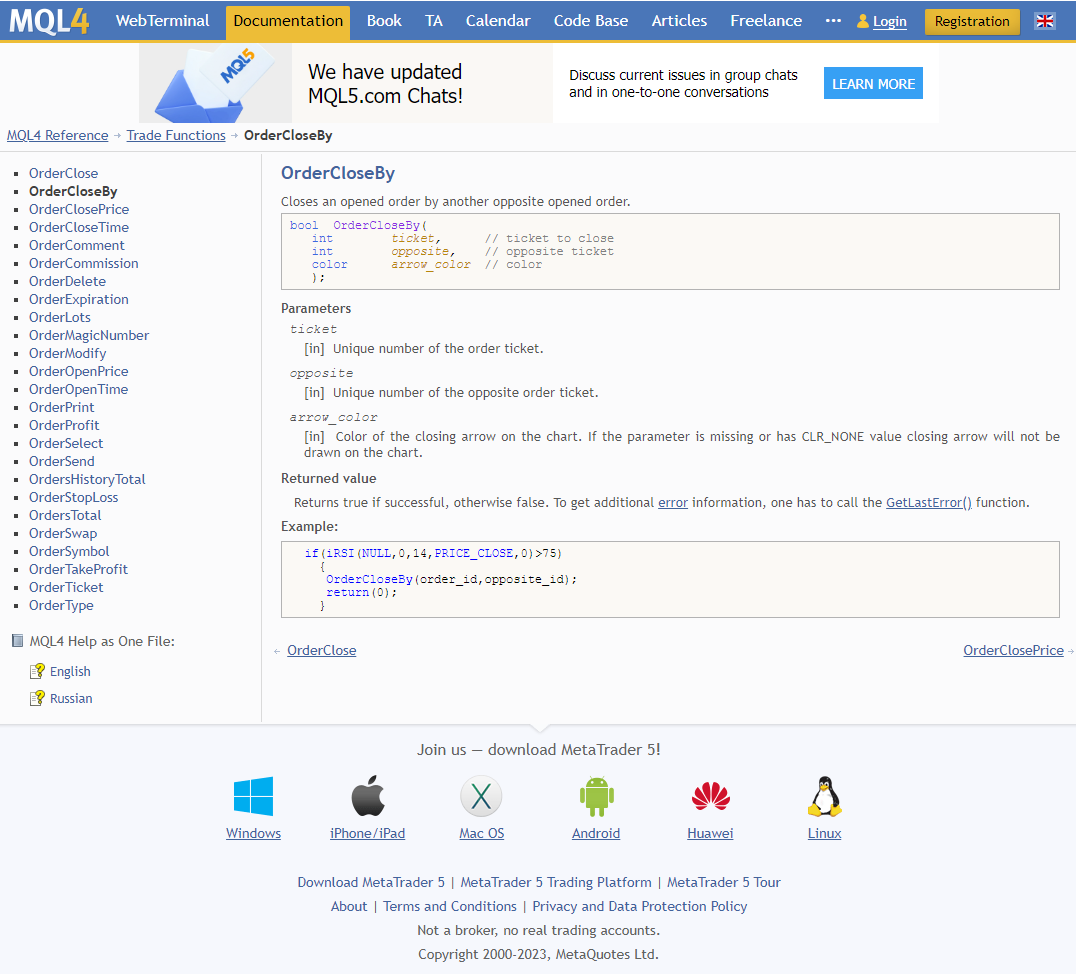This screenshot has width=1076, height=974.
Task: Click the MQL4 logo
Action: [49, 21]
